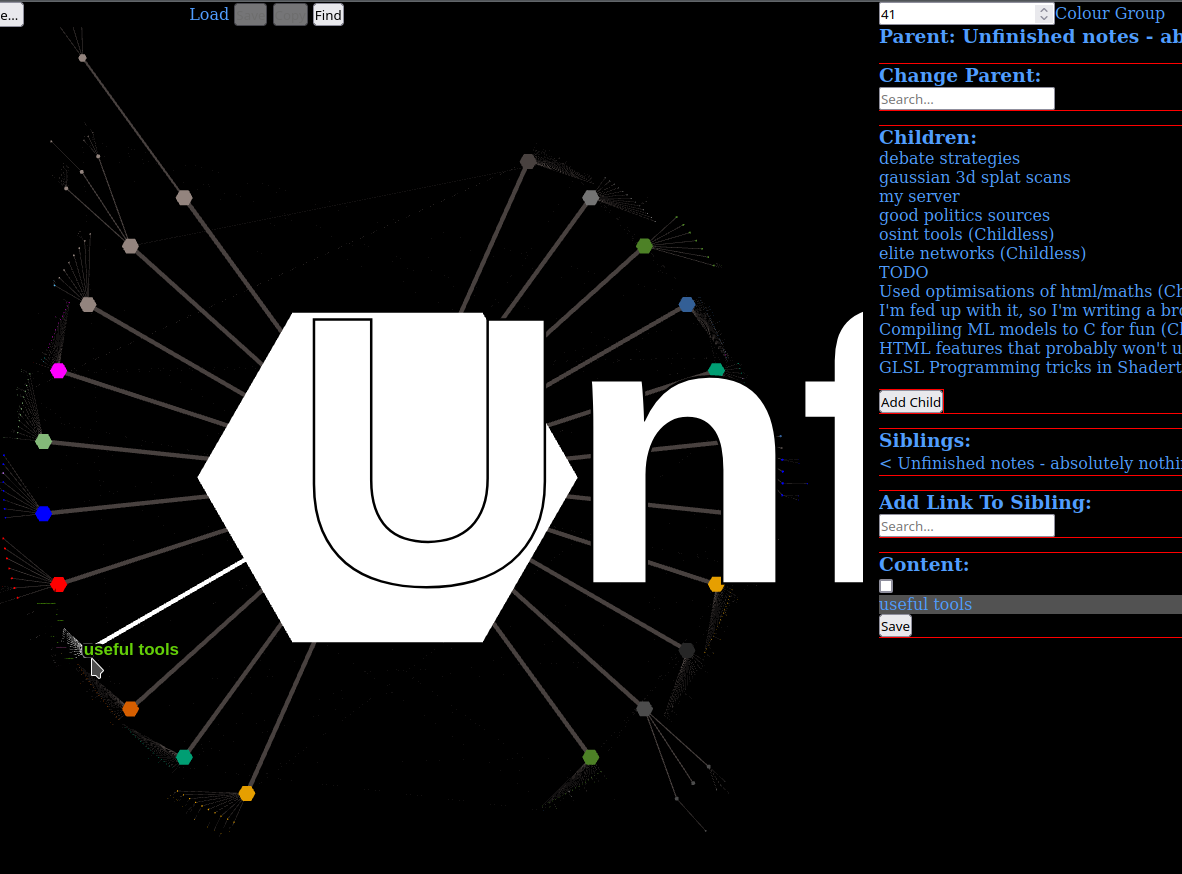Click the steel blue hexagon node on right

(x=687, y=304)
